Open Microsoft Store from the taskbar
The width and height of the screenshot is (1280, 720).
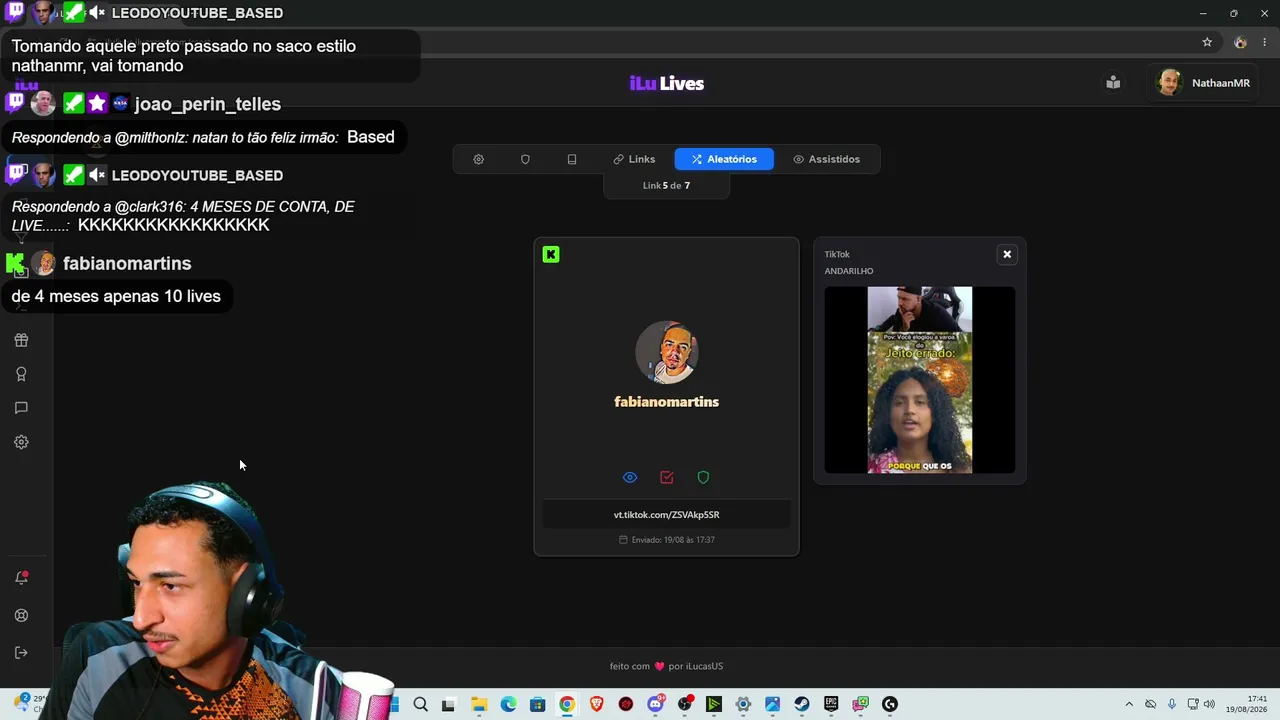coord(538,704)
